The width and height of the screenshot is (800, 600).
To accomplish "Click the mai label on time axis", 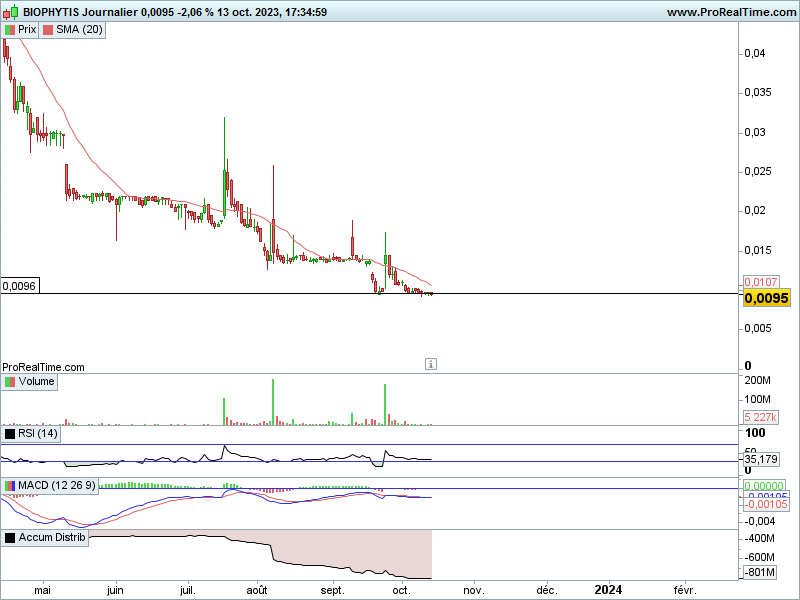I will (x=42, y=590).
